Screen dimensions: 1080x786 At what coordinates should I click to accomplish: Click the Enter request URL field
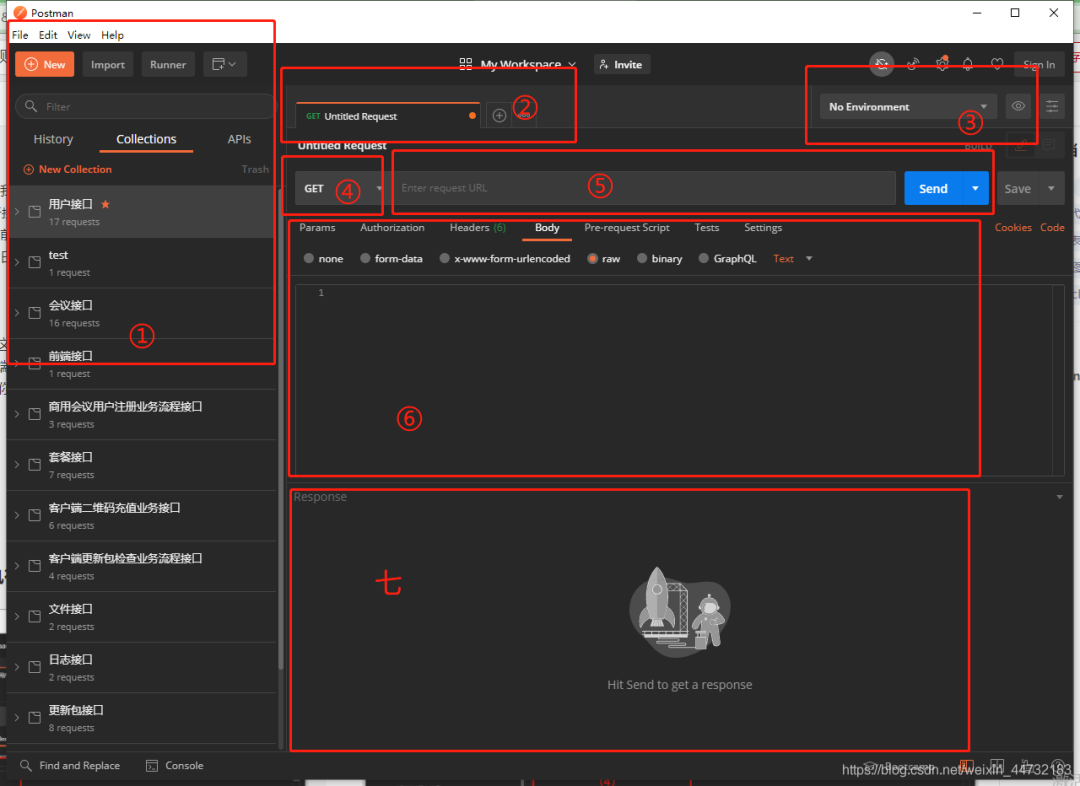[x=644, y=188]
